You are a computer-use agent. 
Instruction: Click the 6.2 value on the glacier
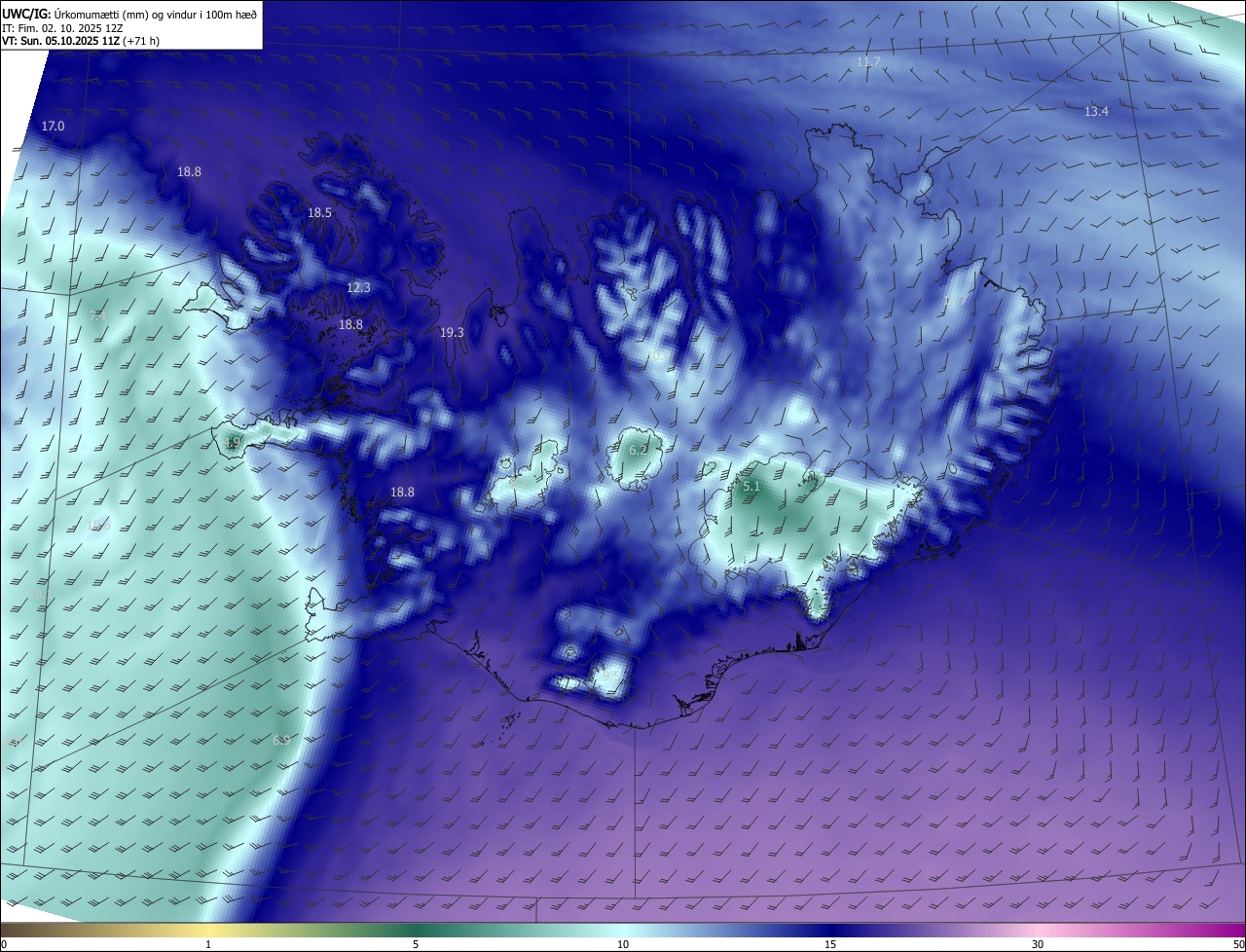(x=638, y=451)
